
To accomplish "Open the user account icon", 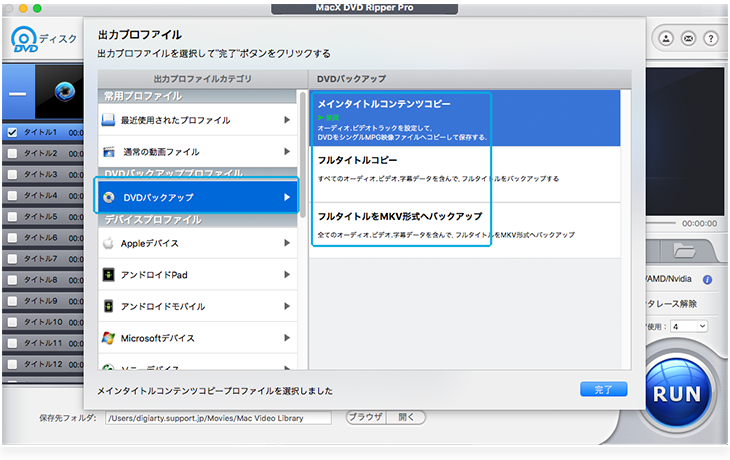I will 667,38.
